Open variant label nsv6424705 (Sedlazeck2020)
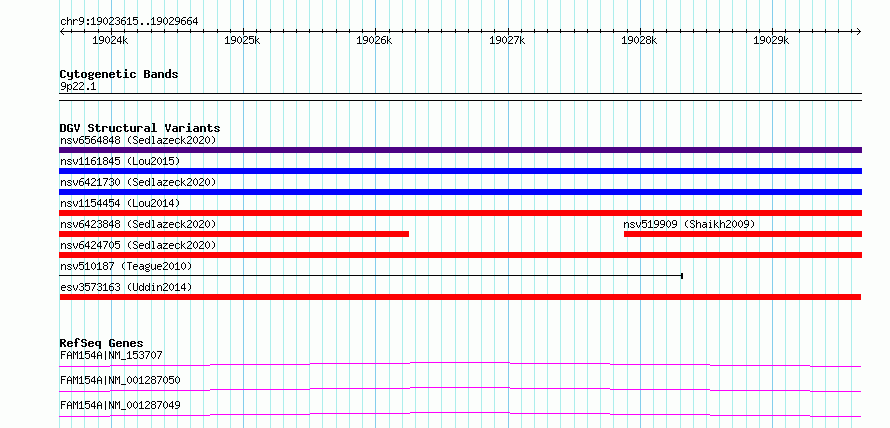 [x=138, y=245]
